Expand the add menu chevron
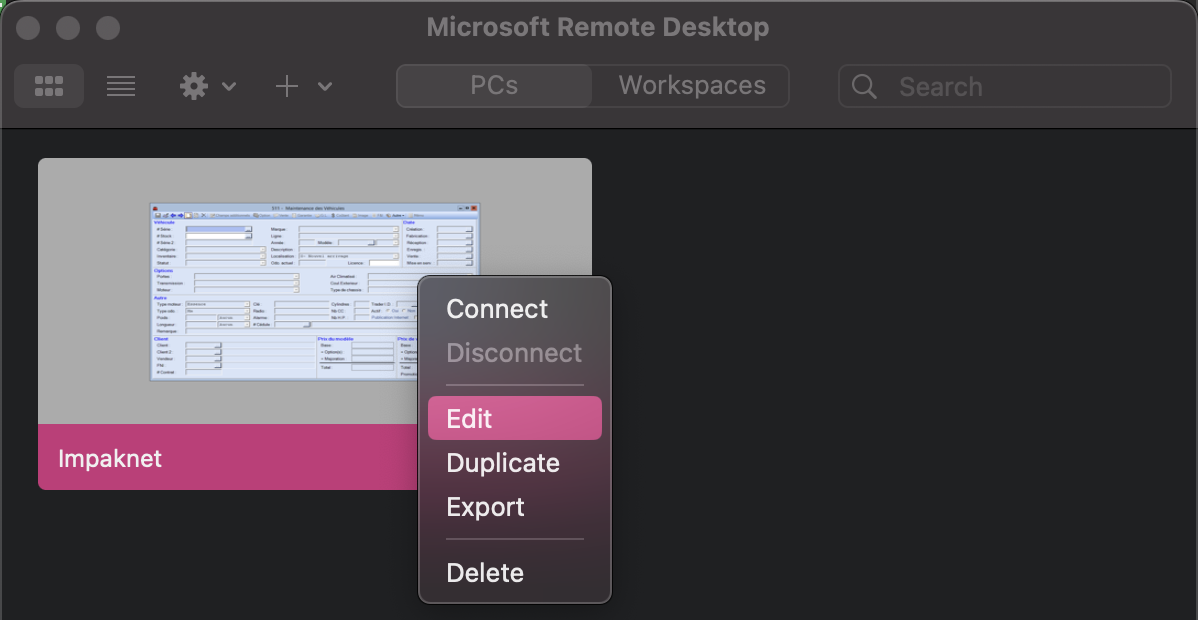1198x620 pixels. tap(325, 86)
